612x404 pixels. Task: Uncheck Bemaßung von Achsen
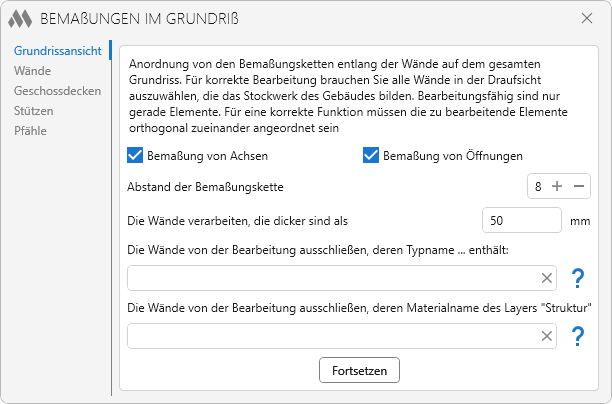tap(136, 156)
